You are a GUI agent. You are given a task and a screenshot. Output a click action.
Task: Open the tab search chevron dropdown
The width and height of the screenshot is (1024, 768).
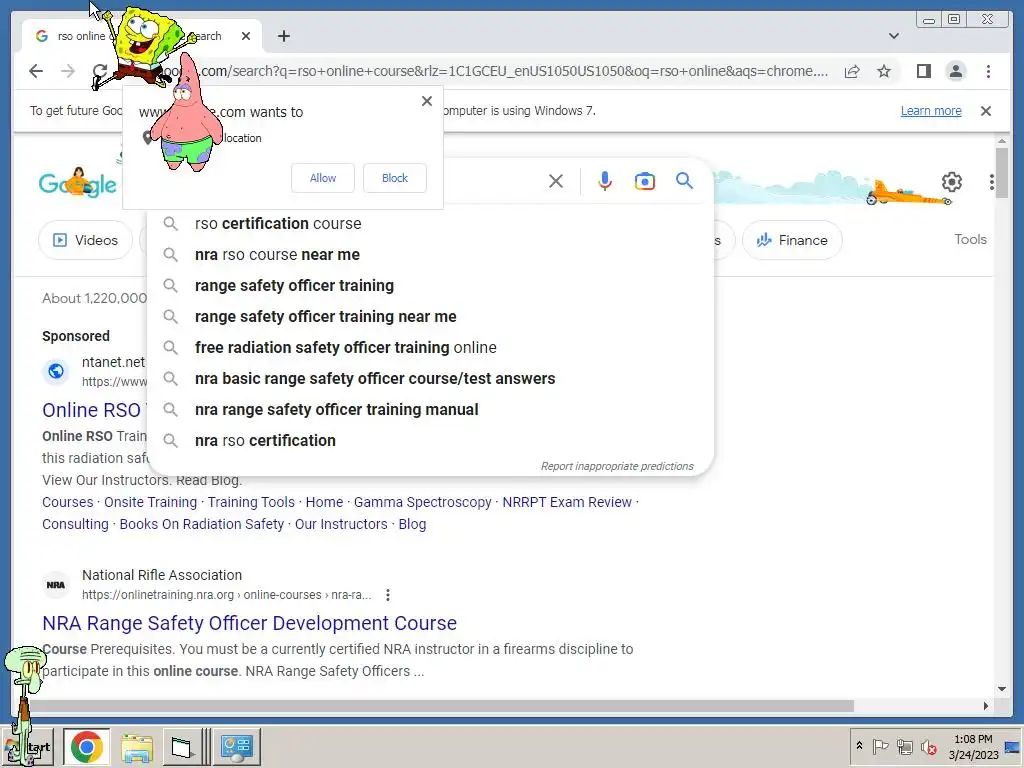[893, 36]
